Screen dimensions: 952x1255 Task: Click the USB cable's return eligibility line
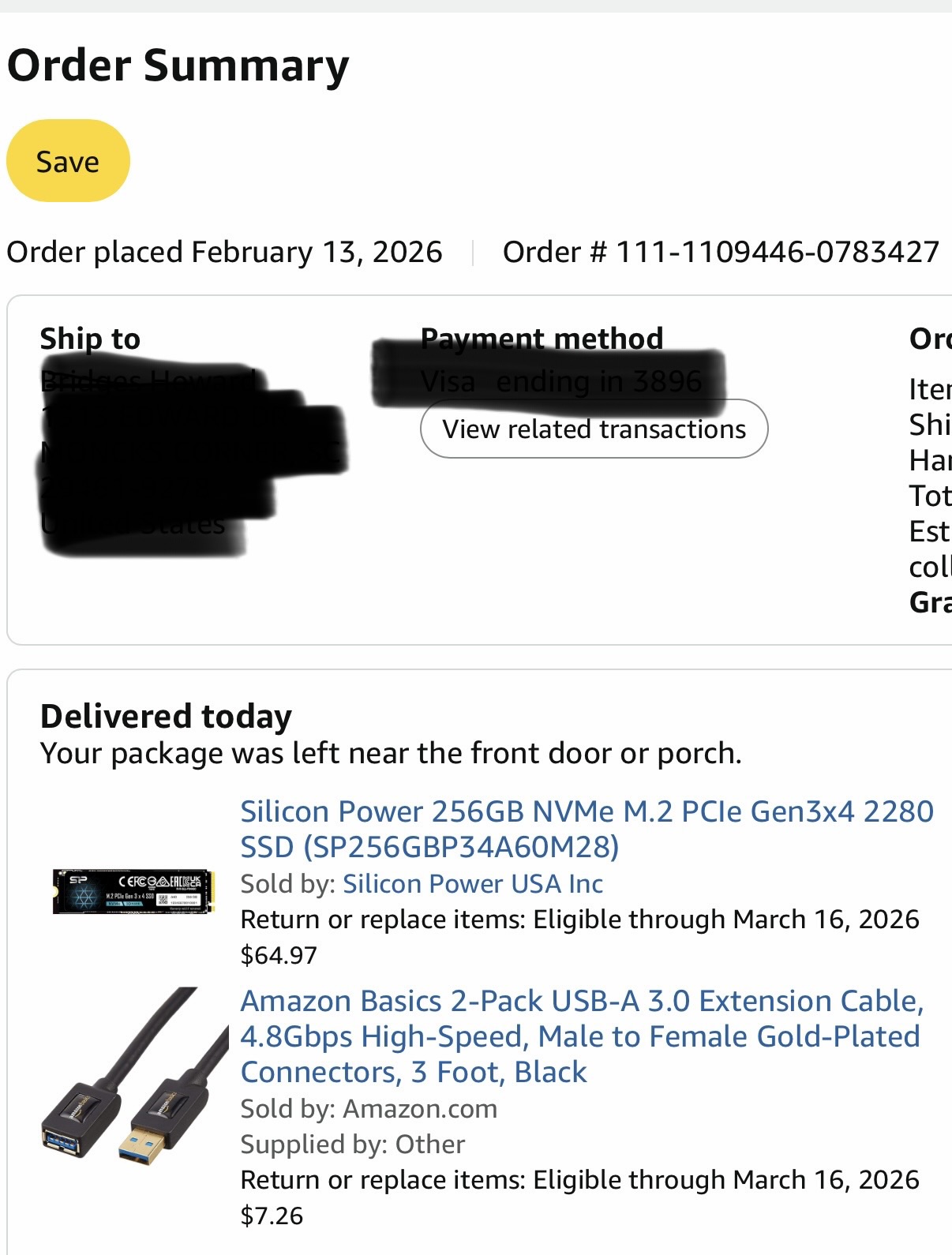point(579,1180)
